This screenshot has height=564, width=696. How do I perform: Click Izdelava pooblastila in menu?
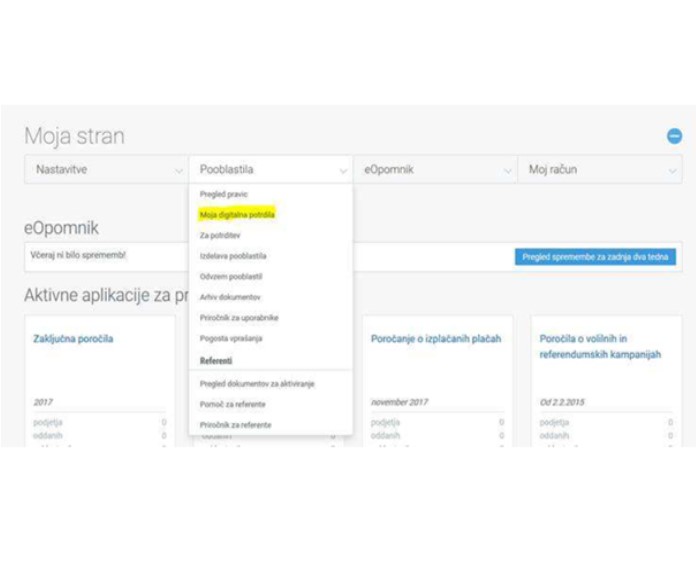pos(233,256)
